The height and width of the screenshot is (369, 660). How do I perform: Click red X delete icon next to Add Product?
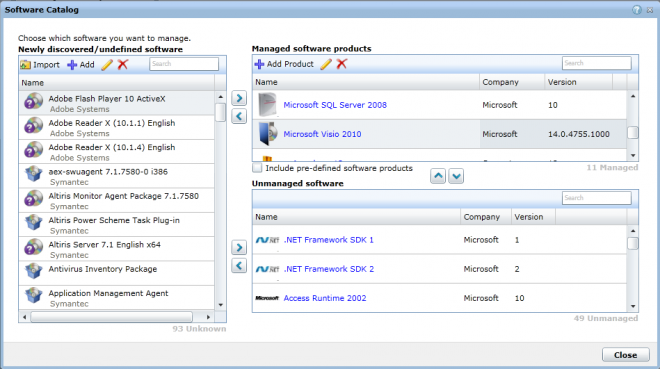click(x=342, y=64)
